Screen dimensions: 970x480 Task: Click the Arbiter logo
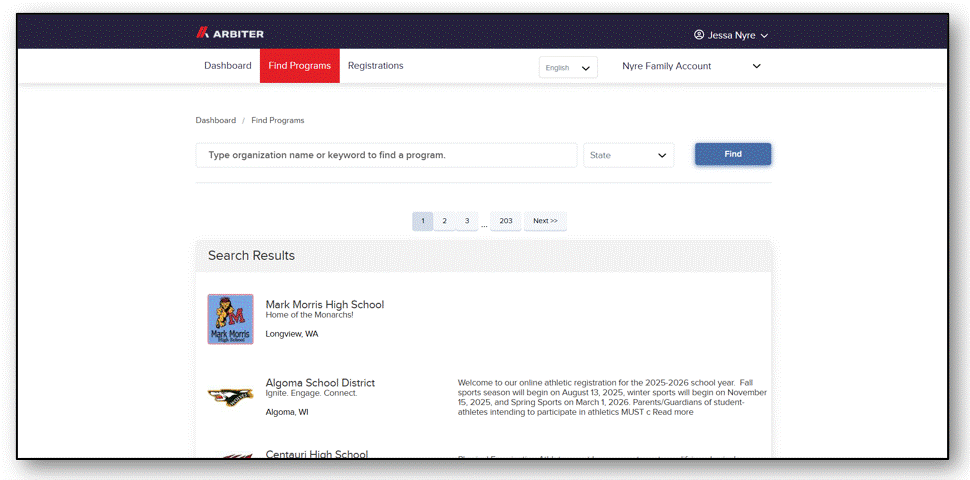coord(230,34)
